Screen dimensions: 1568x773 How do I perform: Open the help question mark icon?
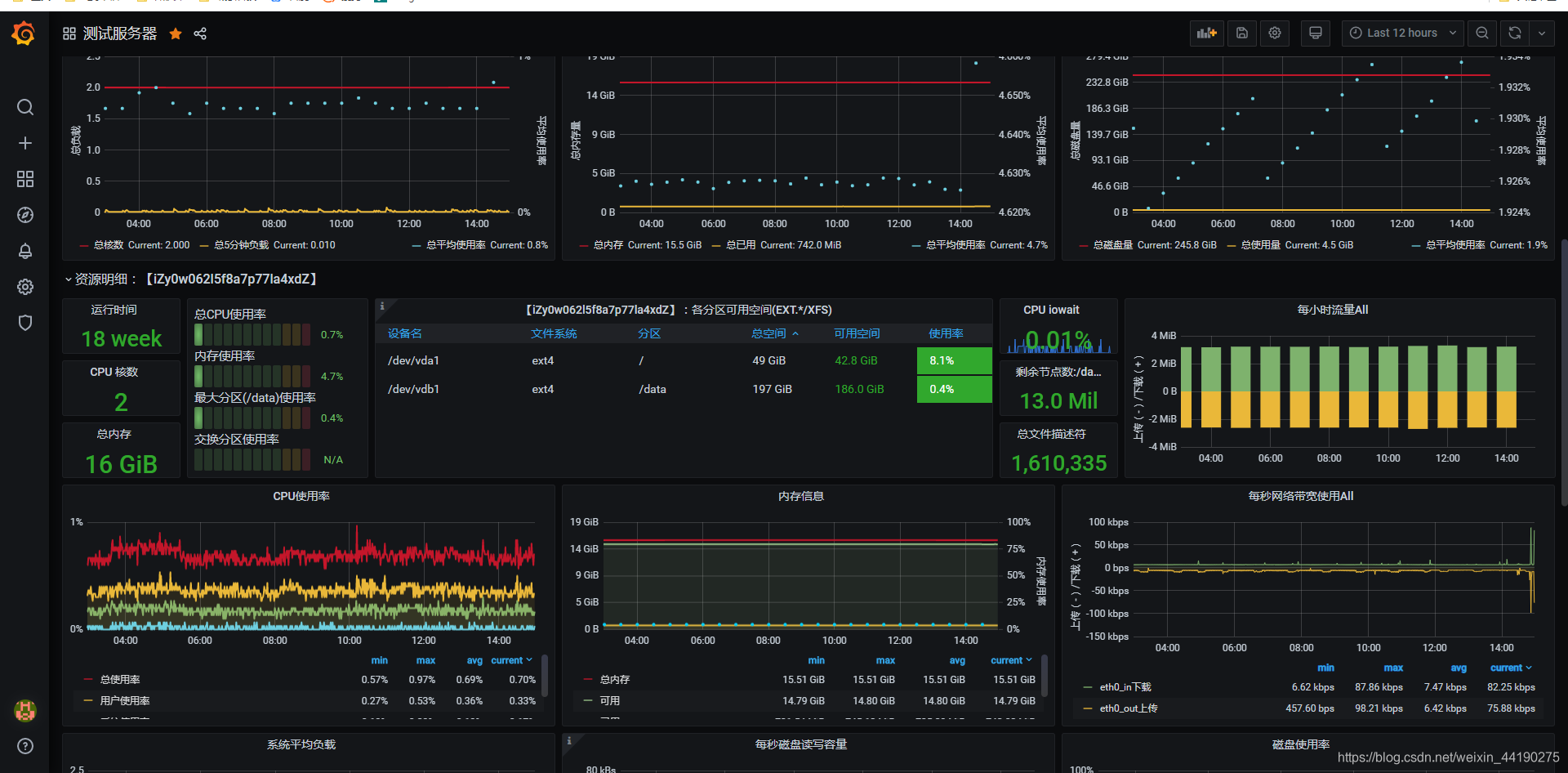click(25, 746)
